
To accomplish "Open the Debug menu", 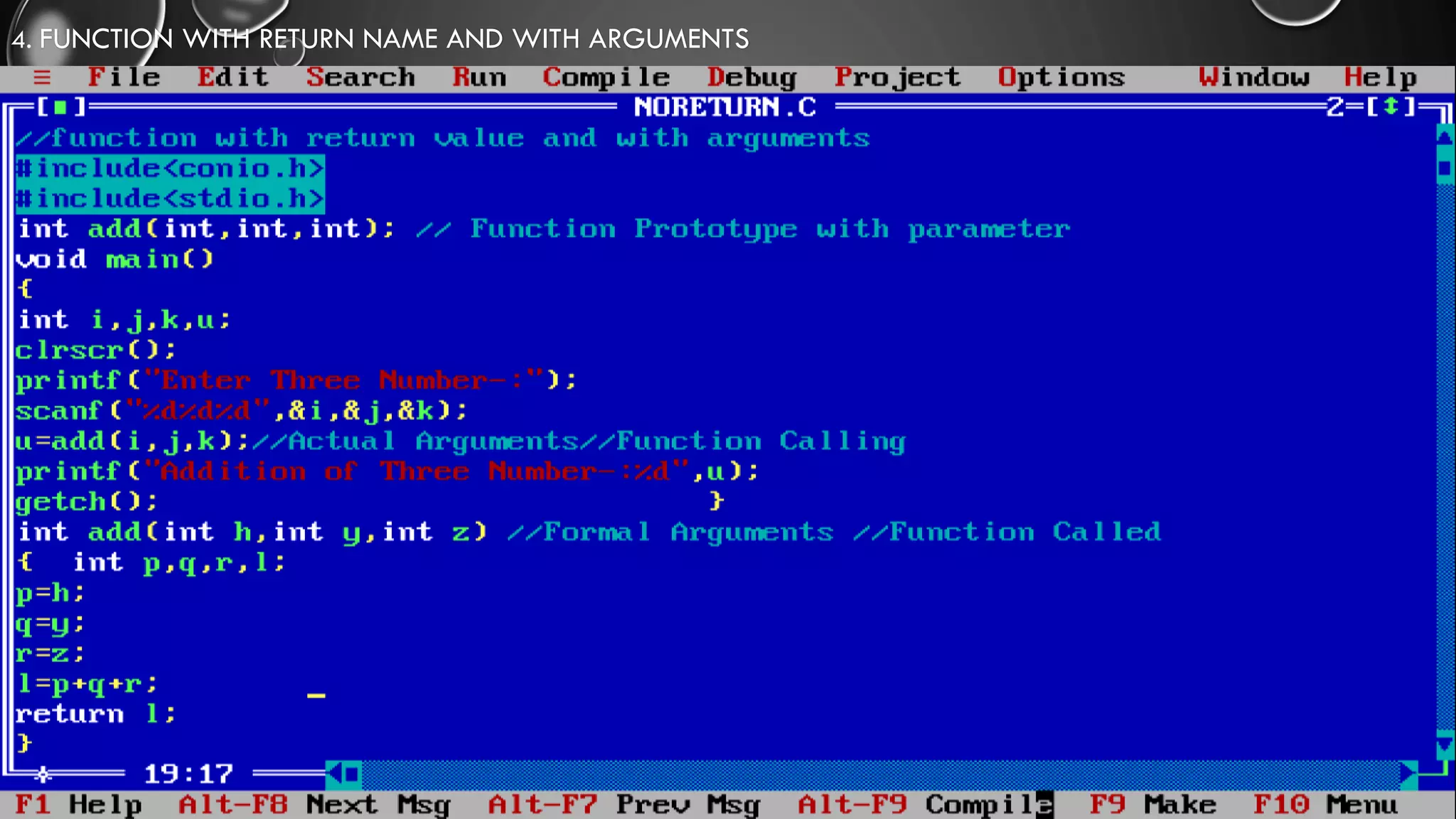I will pos(751,77).
